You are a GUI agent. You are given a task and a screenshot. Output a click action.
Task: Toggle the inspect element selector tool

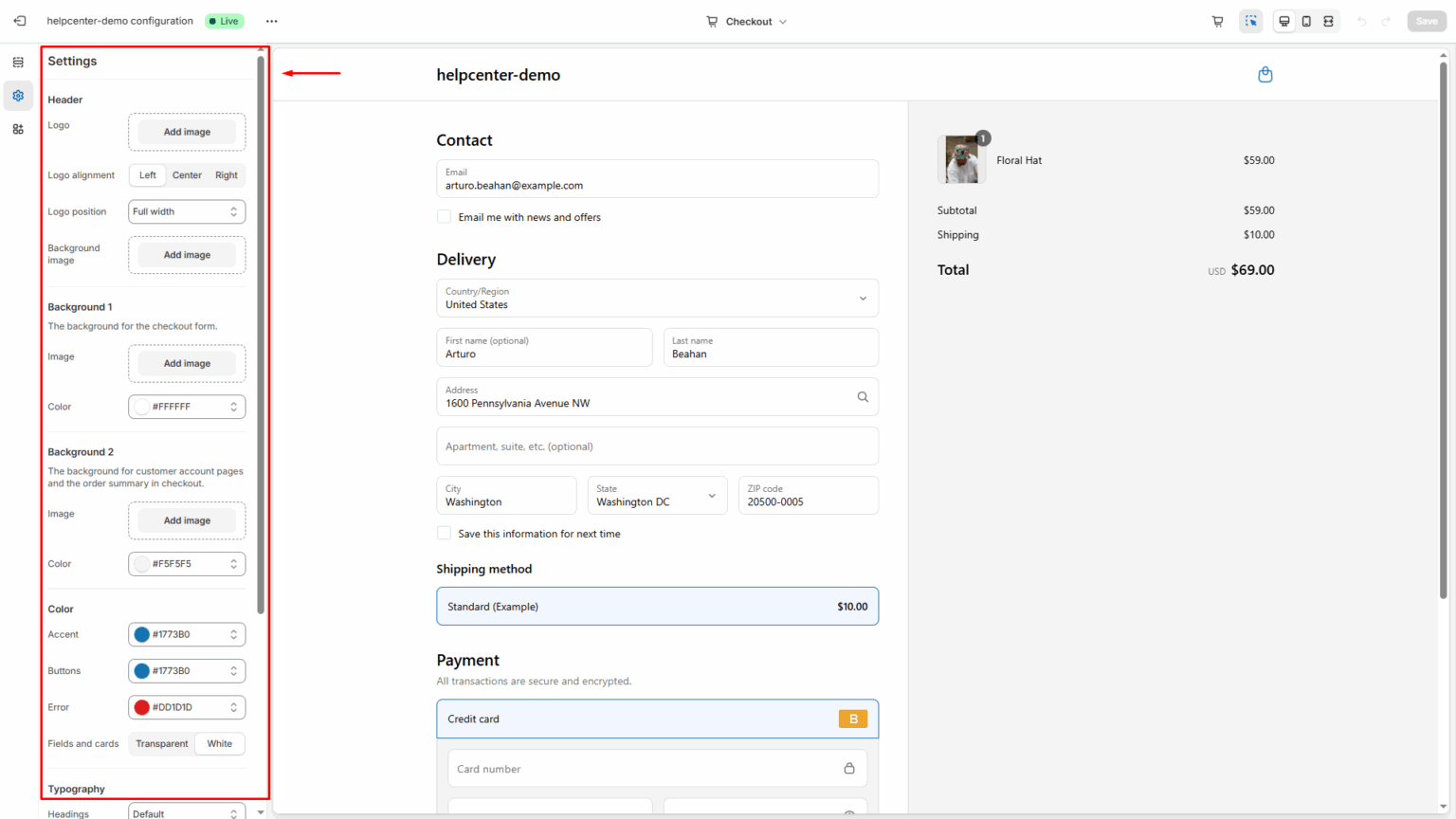pos(1251,20)
